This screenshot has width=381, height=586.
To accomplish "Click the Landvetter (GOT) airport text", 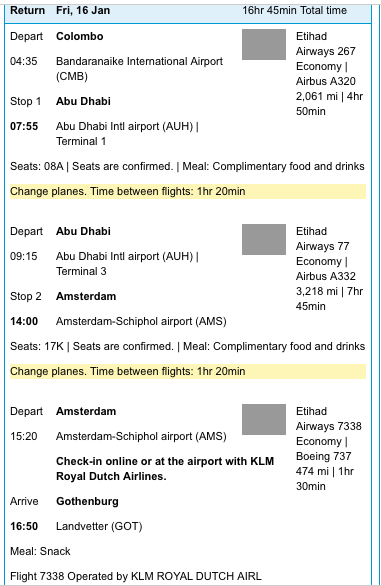I will click(x=99, y=526).
